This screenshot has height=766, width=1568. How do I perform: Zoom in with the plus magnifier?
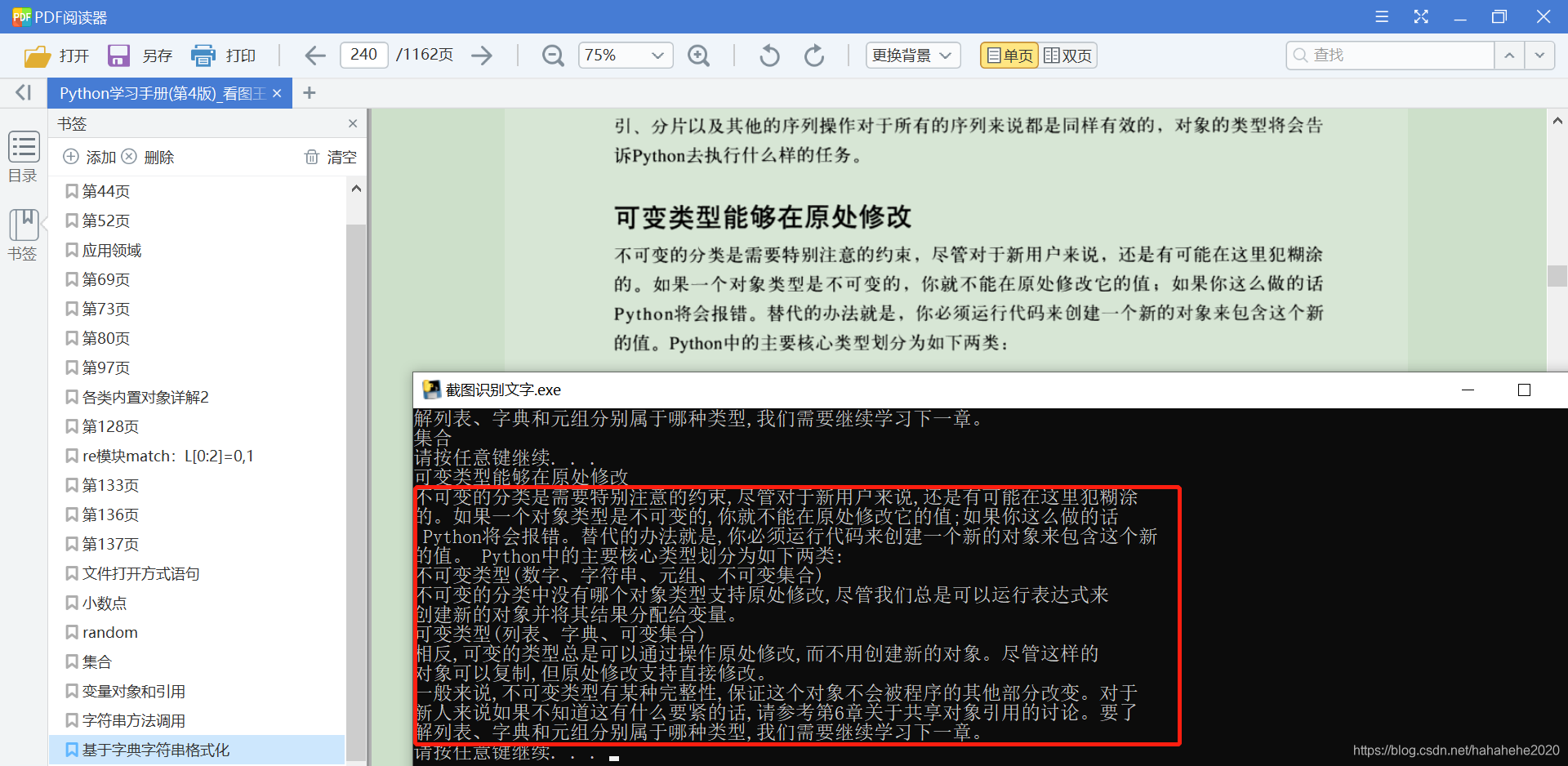click(698, 56)
